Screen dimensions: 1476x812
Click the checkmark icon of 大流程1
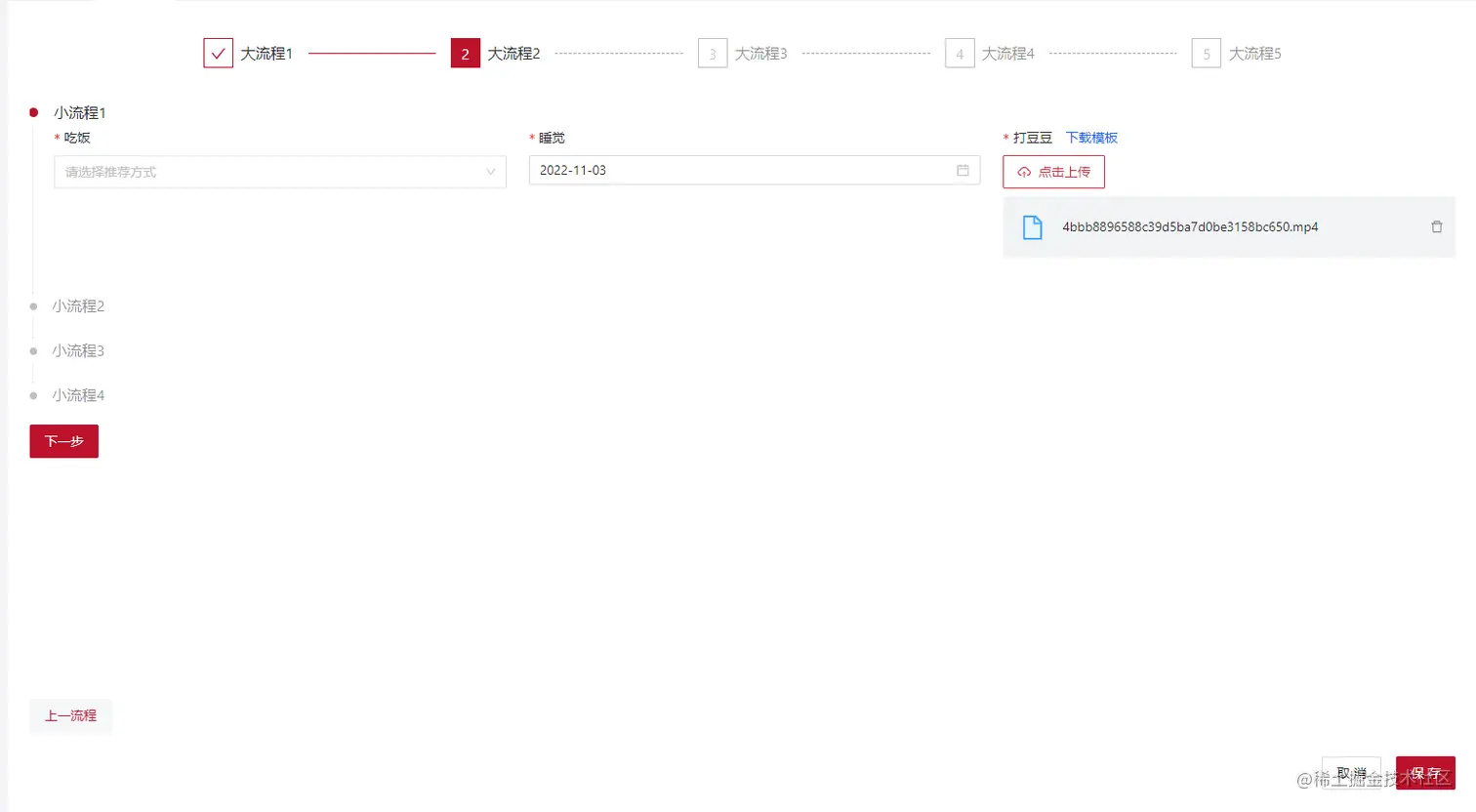(218, 53)
